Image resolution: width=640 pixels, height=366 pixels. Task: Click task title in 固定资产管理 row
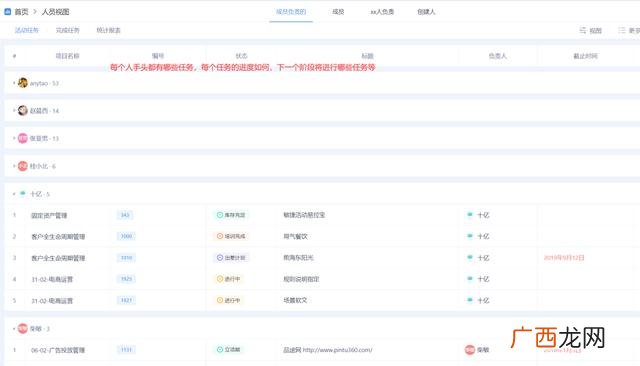click(x=304, y=215)
